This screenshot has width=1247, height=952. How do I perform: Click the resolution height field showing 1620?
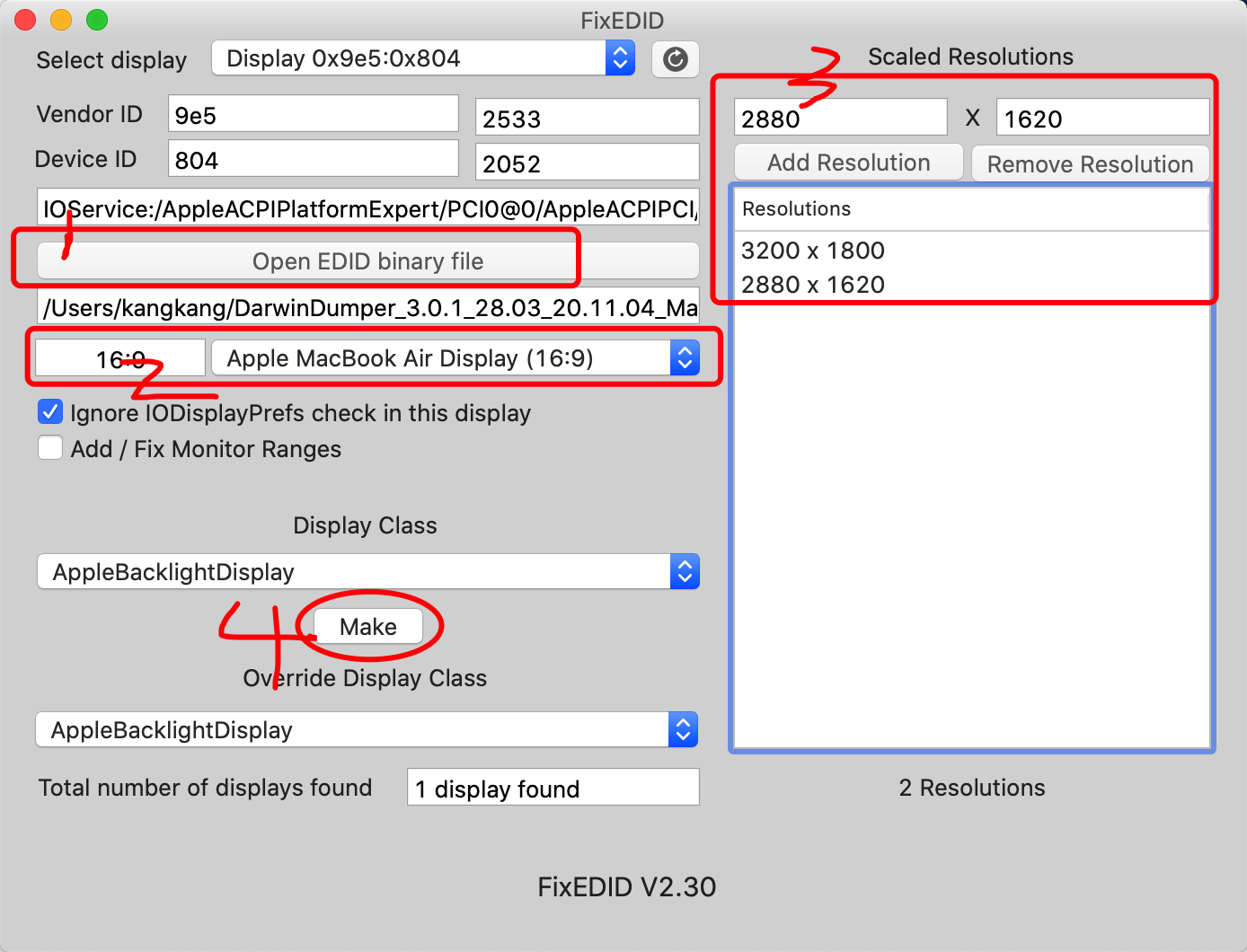click(1101, 119)
